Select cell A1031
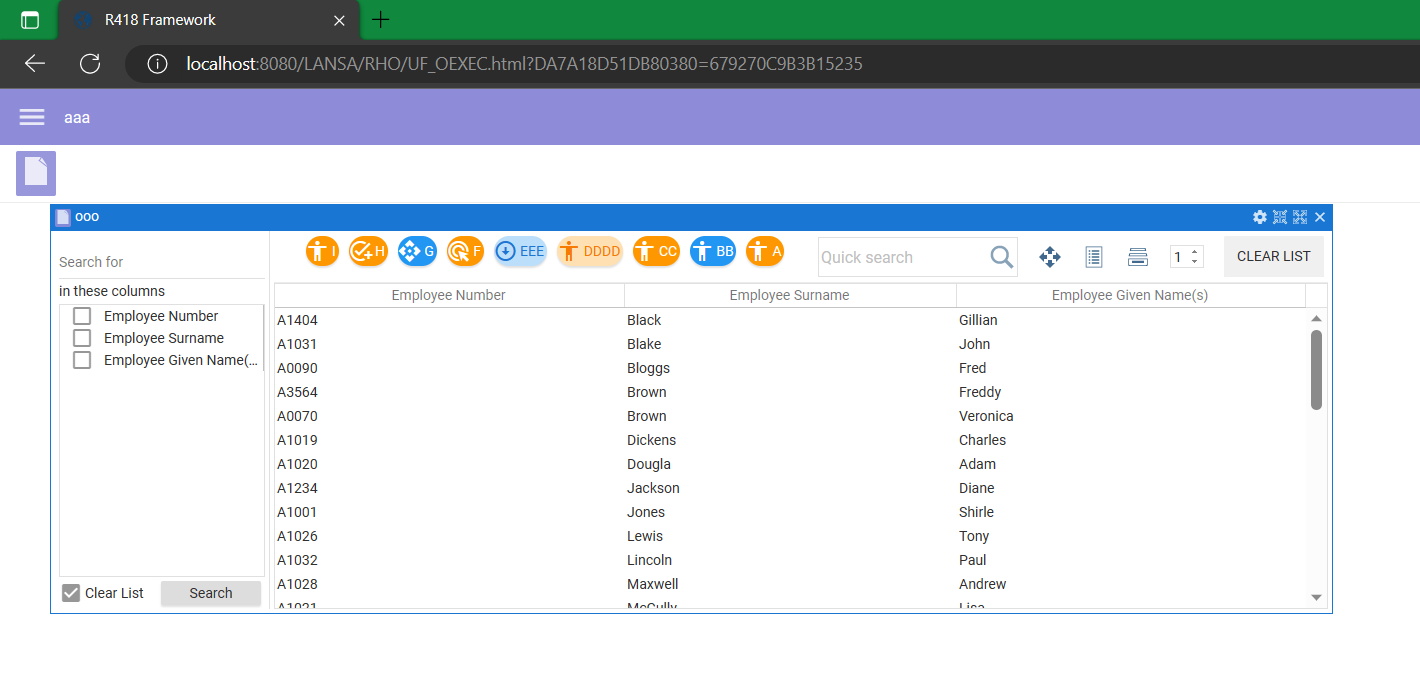Image resolution: width=1420 pixels, height=678 pixels. (297, 344)
